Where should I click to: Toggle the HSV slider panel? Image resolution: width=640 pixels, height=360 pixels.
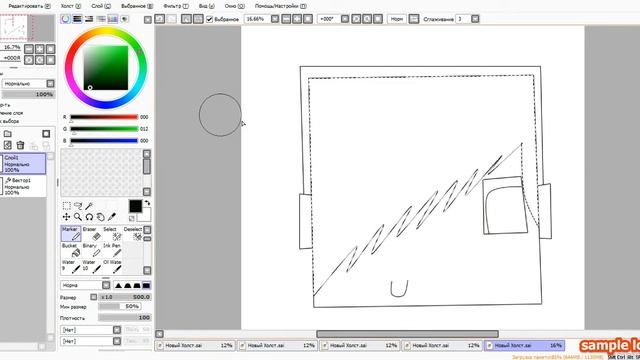(89, 19)
